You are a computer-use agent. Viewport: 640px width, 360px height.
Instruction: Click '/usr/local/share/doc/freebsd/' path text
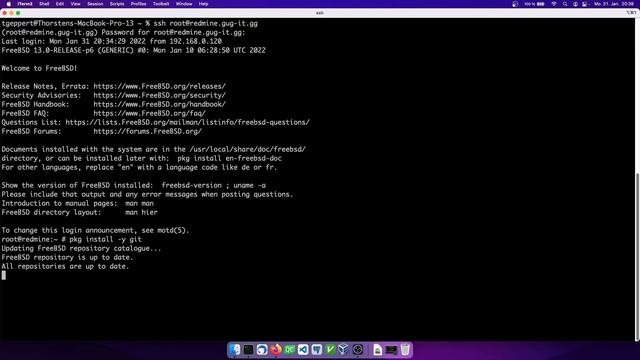pyautogui.click(x=247, y=149)
